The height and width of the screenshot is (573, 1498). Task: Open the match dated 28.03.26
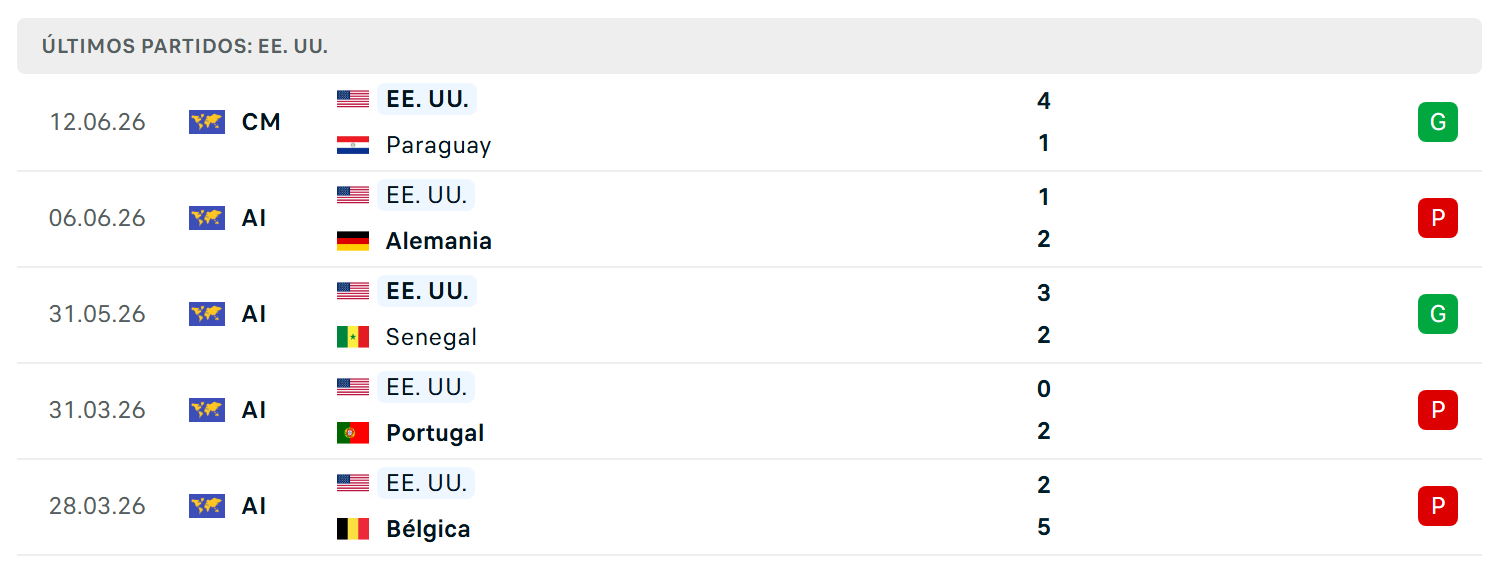(749, 507)
